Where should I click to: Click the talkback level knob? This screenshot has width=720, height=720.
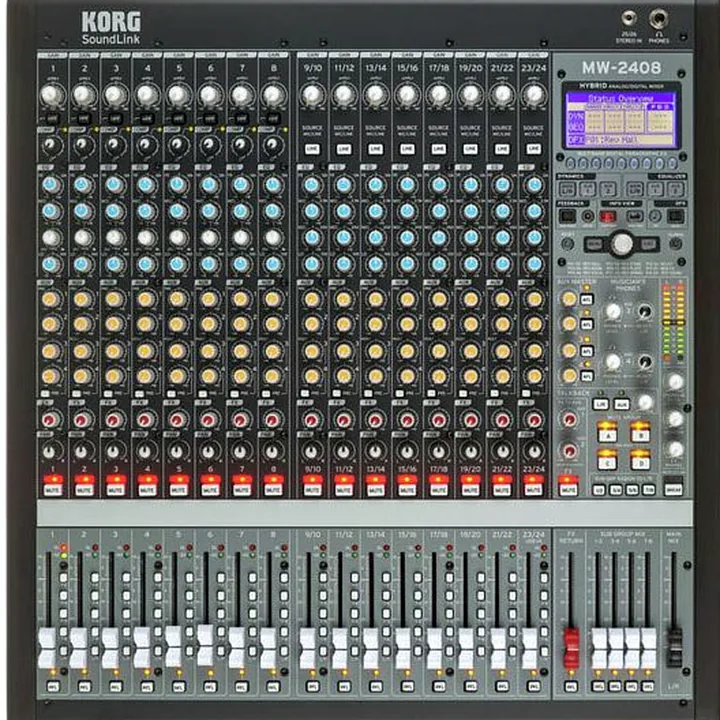pos(646,402)
